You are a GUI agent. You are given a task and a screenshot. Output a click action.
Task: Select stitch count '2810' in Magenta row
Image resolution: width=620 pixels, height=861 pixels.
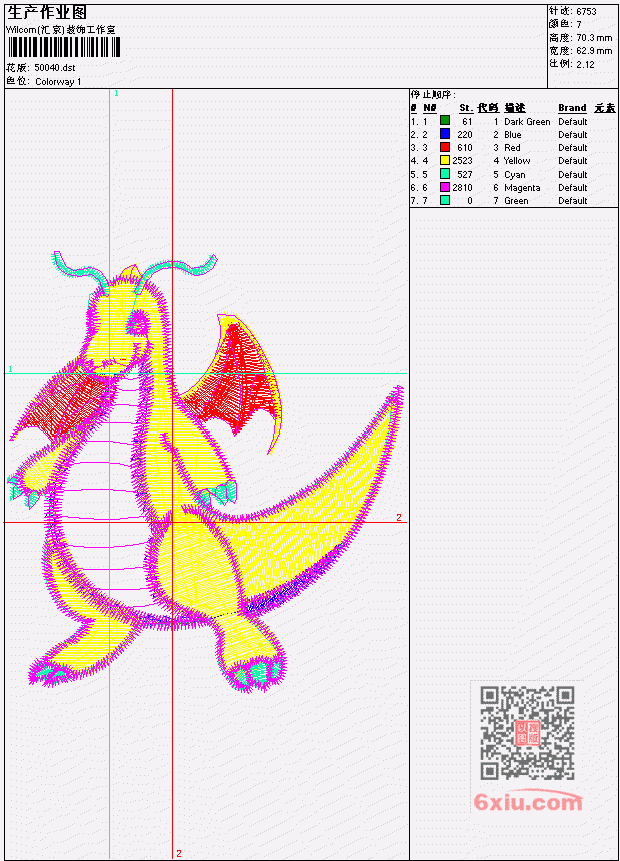(x=462, y=188)
